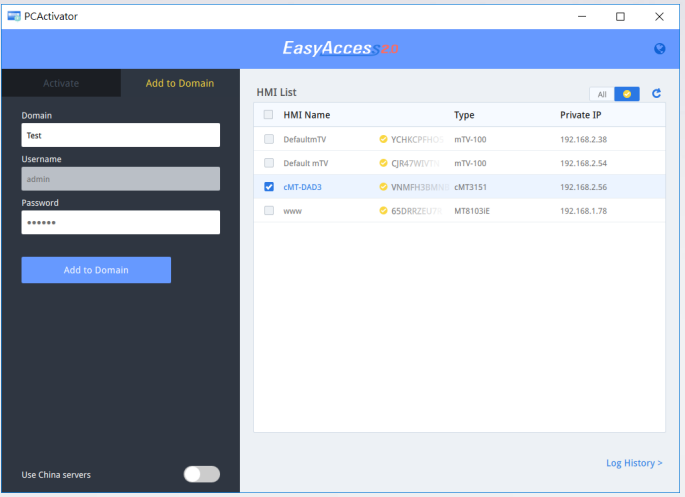Click the HMI Name column header
The height and width of the screenshot is (497, 685).
coord(307,115)
